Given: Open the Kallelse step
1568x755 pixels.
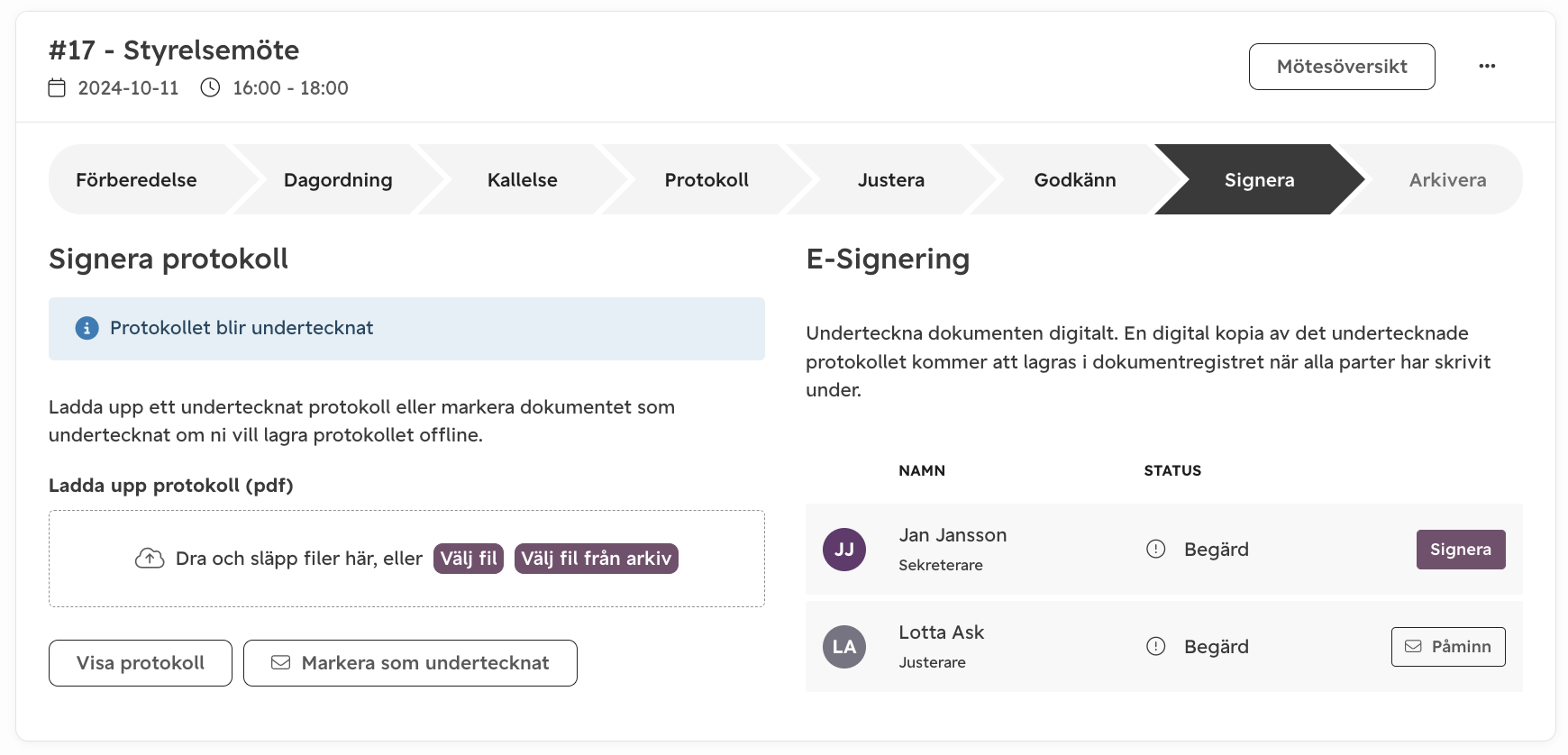Looking at the screenshot, I should click(523, 179).
